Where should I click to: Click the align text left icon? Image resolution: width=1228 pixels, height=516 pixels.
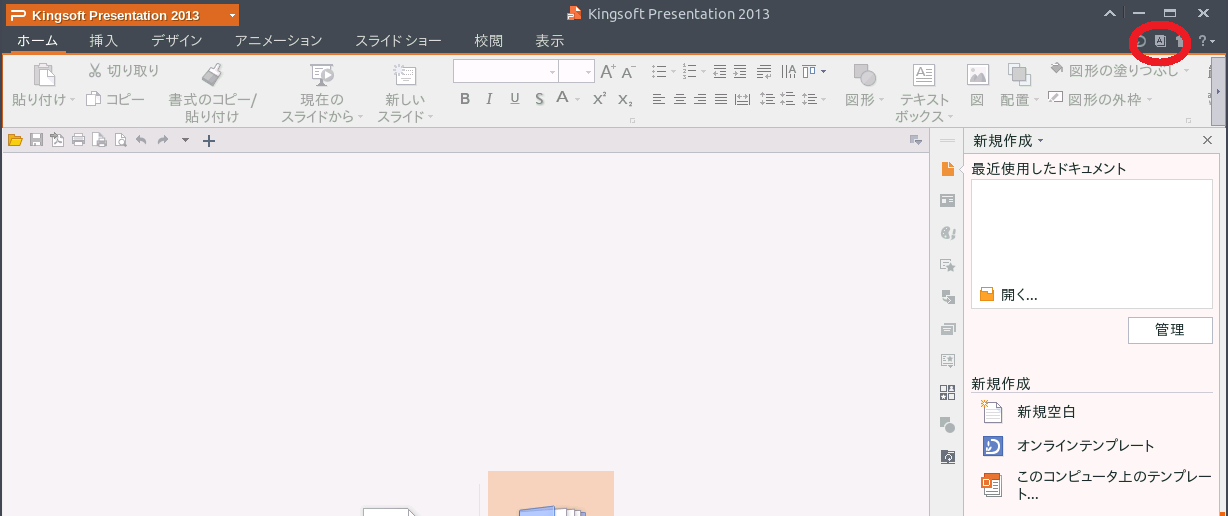pyautogui.click(x=659, y=99)
